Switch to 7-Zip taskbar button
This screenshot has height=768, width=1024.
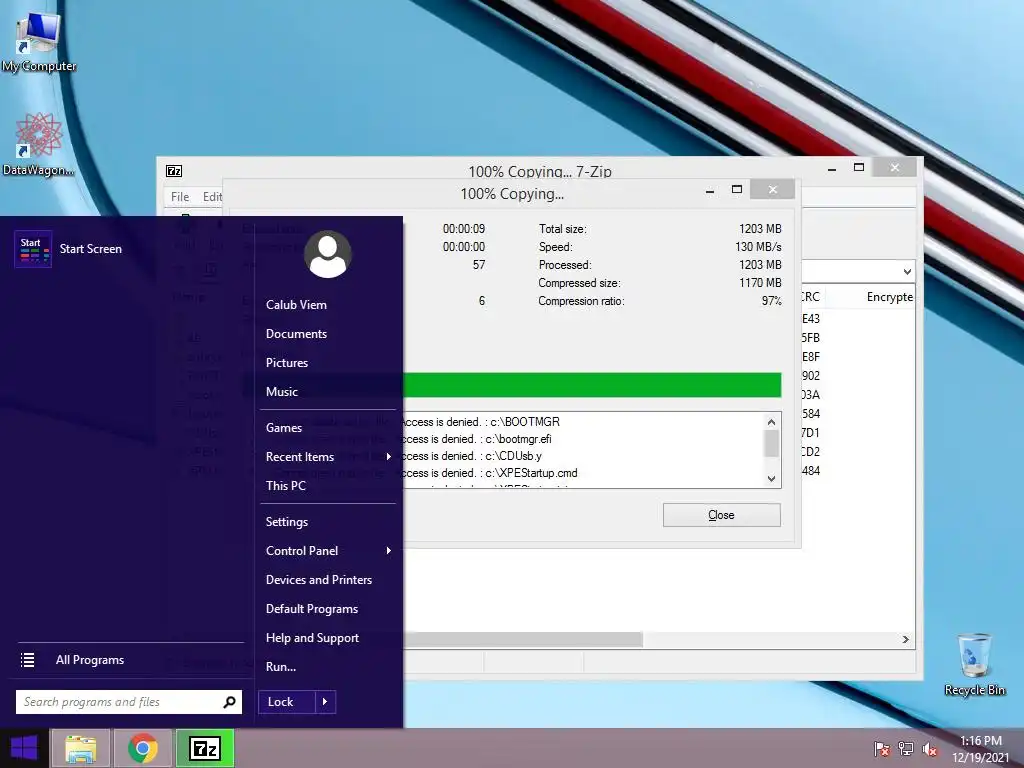[205, 748]
